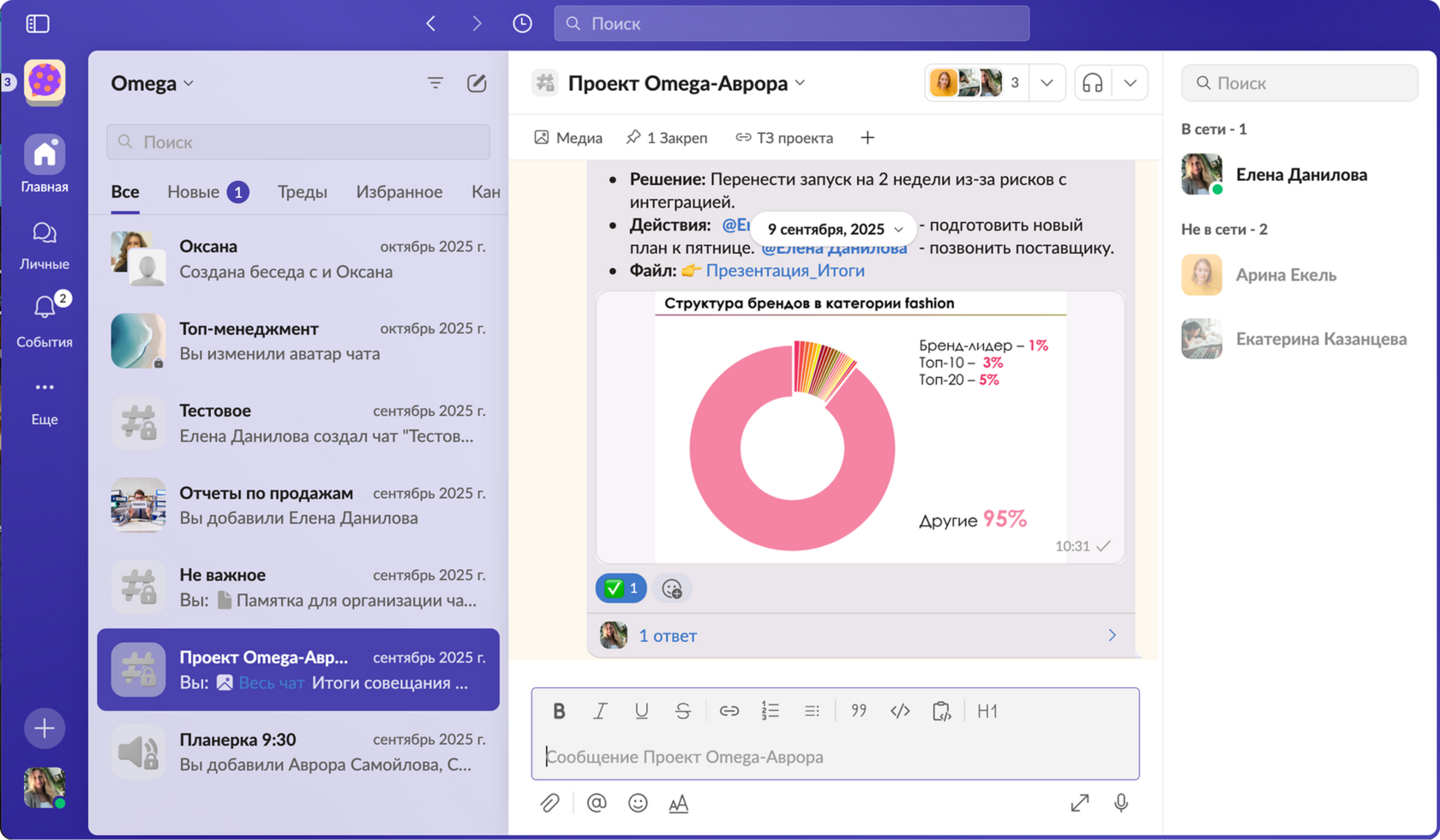Viewport: 1440px width, 840px height.
Task: Open the Еще more options
Action: 45,403
